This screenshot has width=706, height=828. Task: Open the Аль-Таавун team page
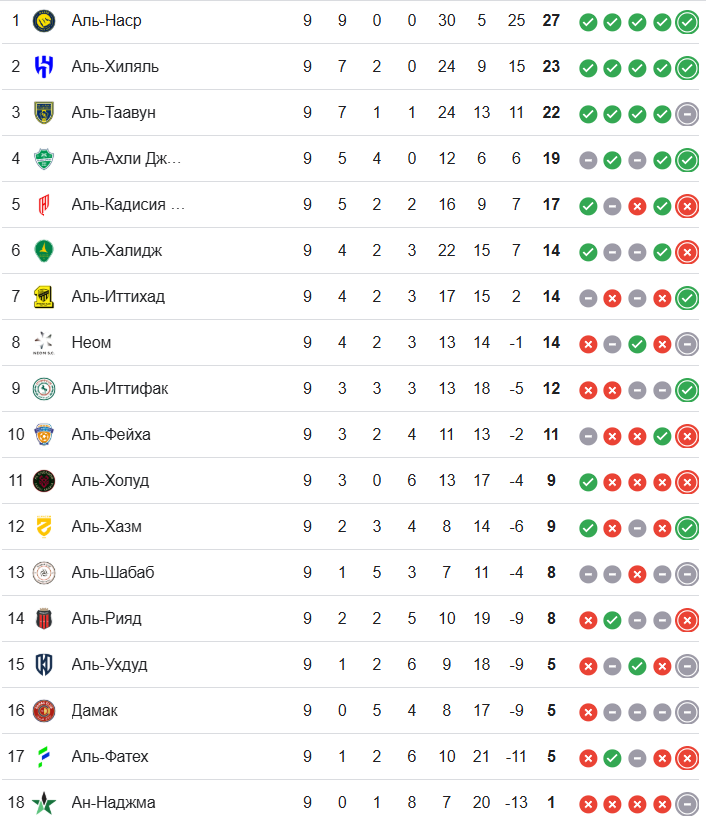[113, 113]
